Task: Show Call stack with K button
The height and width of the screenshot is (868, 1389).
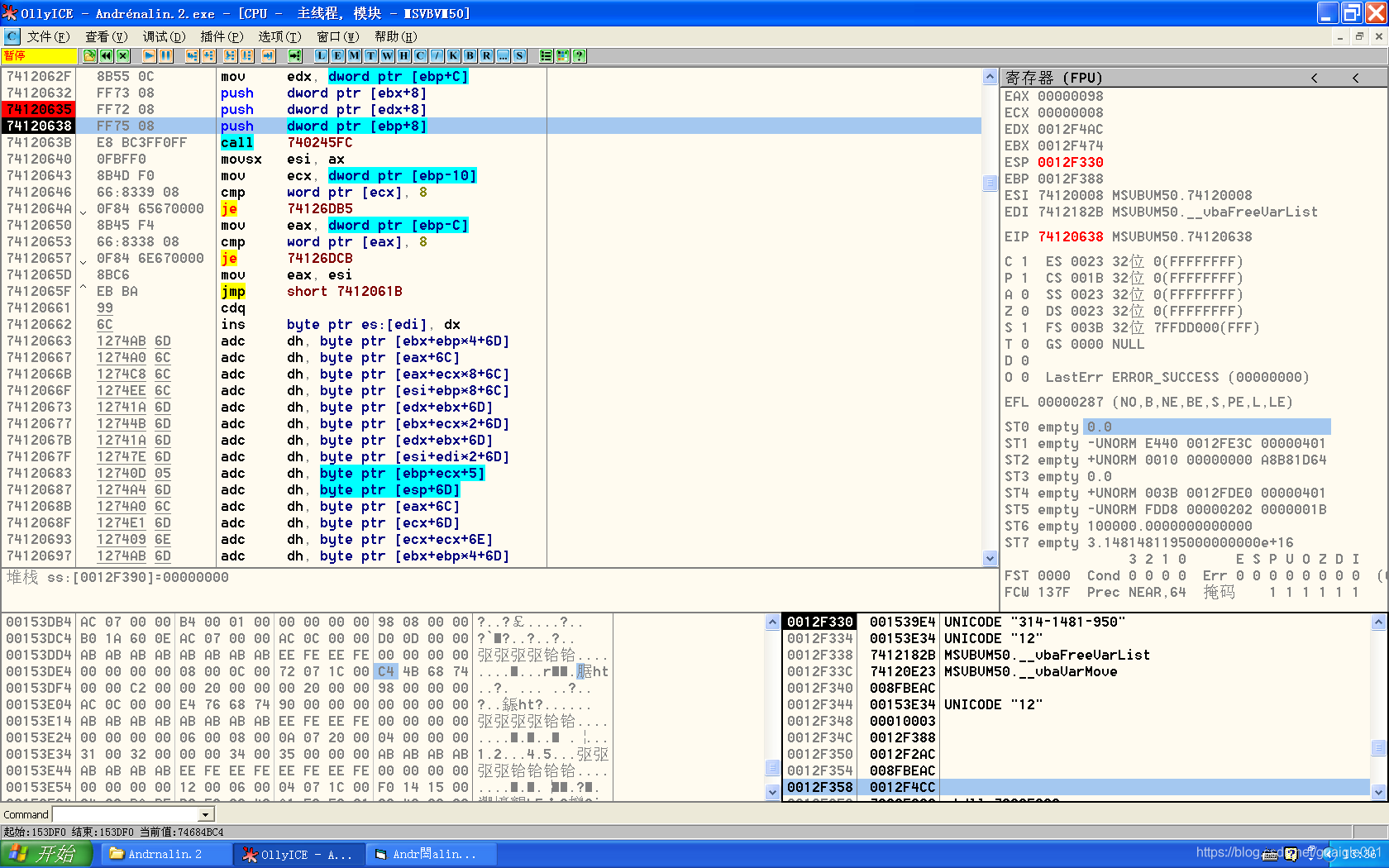Action: [453, 55]
